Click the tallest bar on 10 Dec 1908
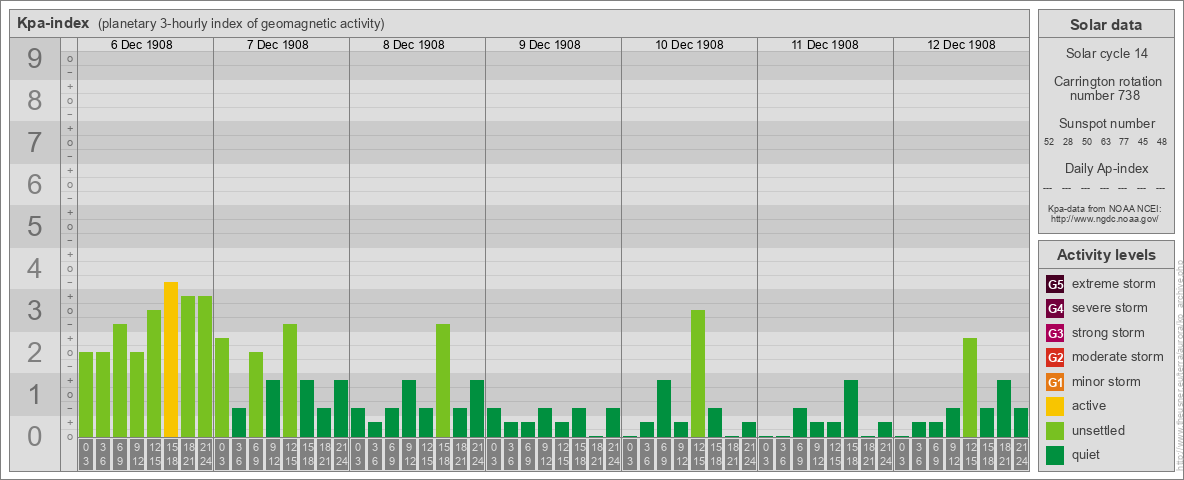Viewport: 1184px width, 480px height. click(x=698, y=374)
